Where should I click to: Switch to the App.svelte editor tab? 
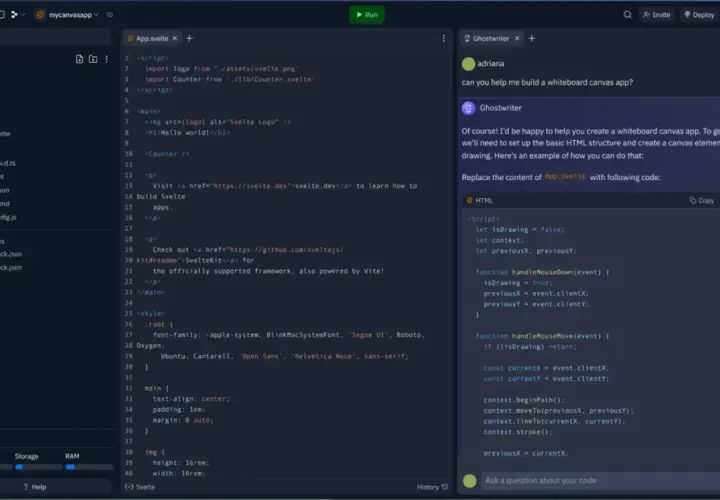tap(152, 39)
